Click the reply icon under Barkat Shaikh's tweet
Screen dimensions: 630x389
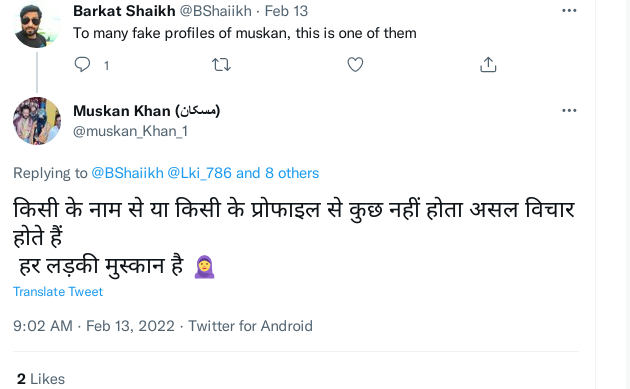click(82, 65)
